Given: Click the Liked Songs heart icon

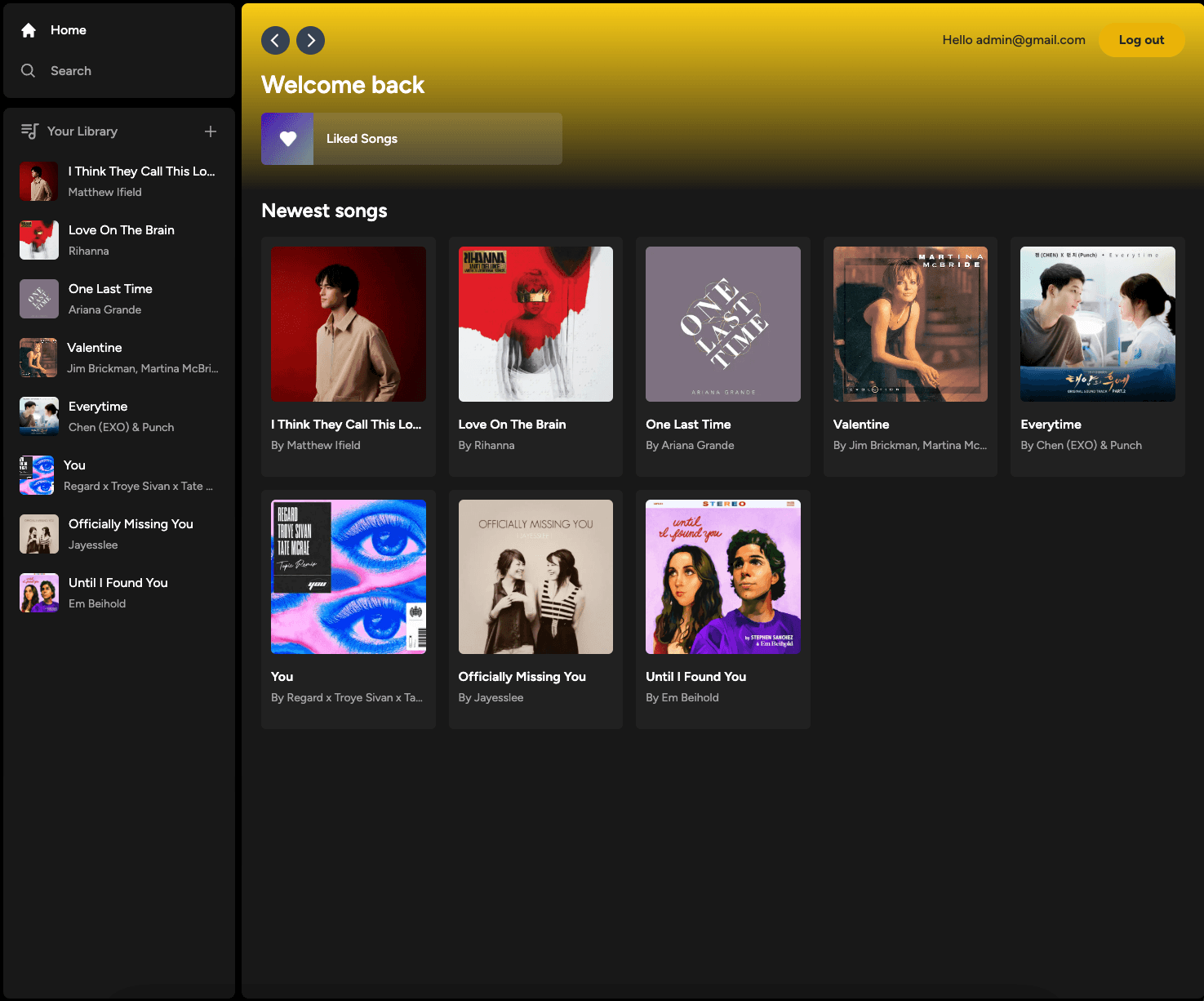Looking at the screenshot, I should point(287,139).
